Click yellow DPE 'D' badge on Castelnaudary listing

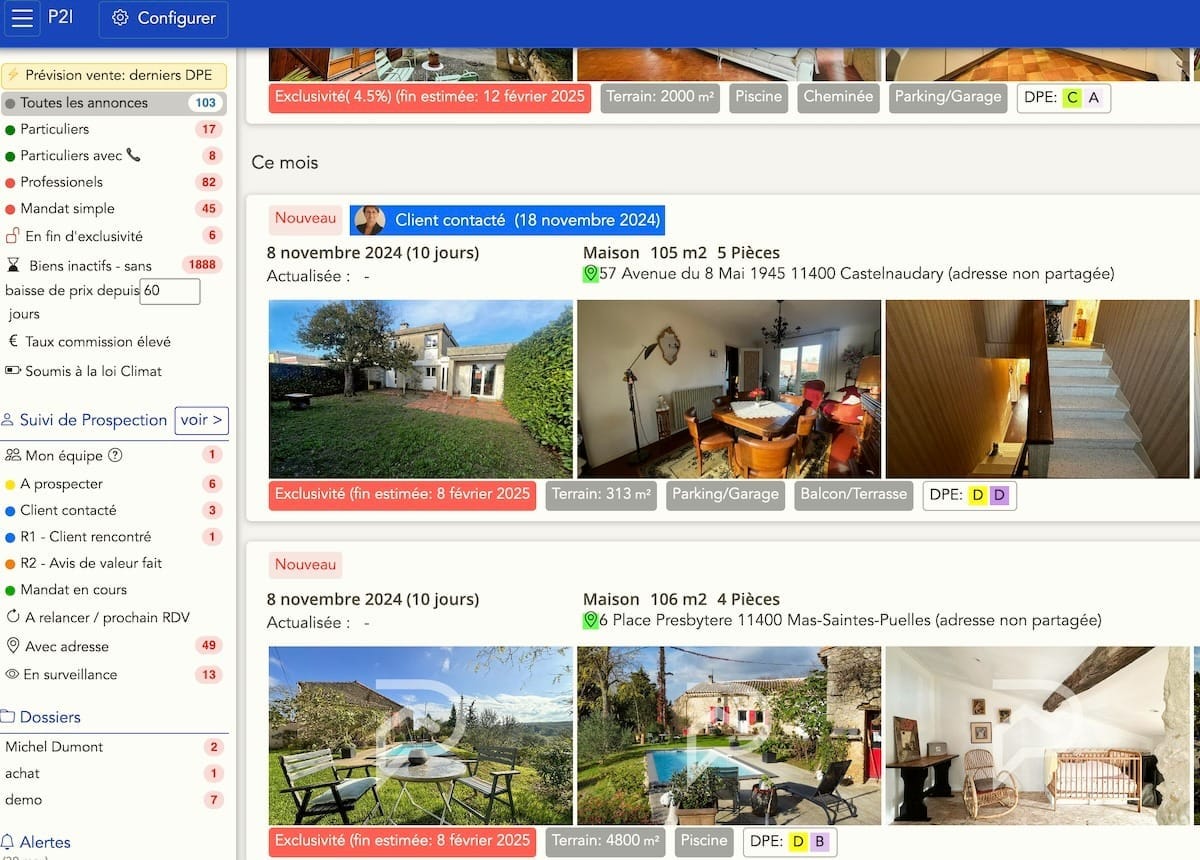pos(977,495)
